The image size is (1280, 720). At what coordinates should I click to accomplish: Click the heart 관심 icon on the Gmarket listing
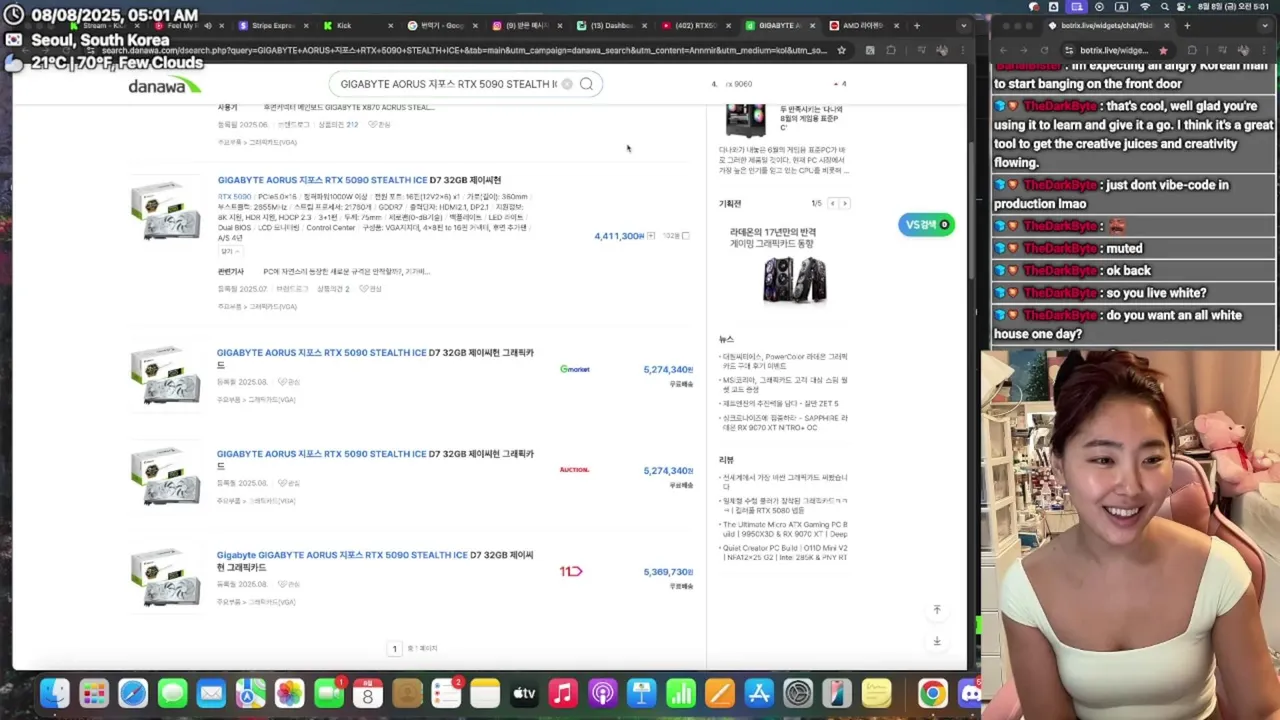[288, 382]
